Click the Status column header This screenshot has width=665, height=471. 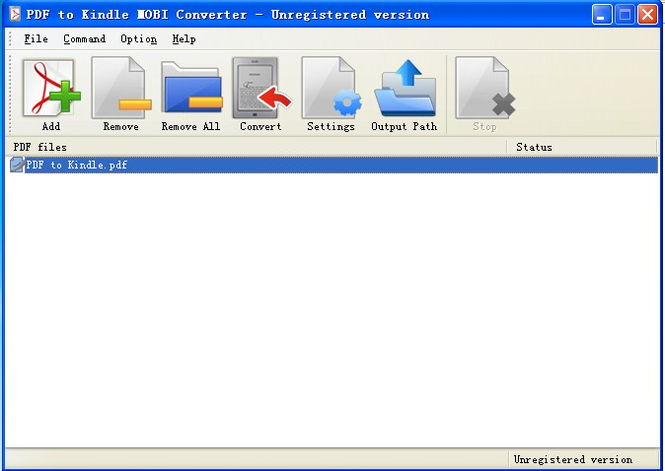(x=582, y=147)
